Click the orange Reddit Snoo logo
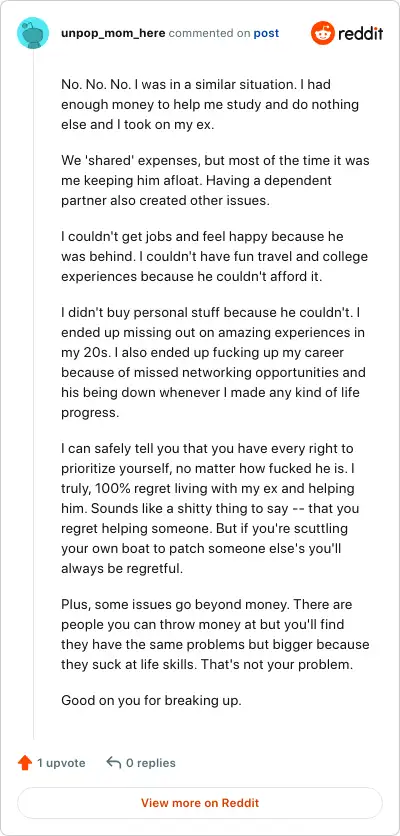The height and width of the screenshot is (836, 400). 322,33
